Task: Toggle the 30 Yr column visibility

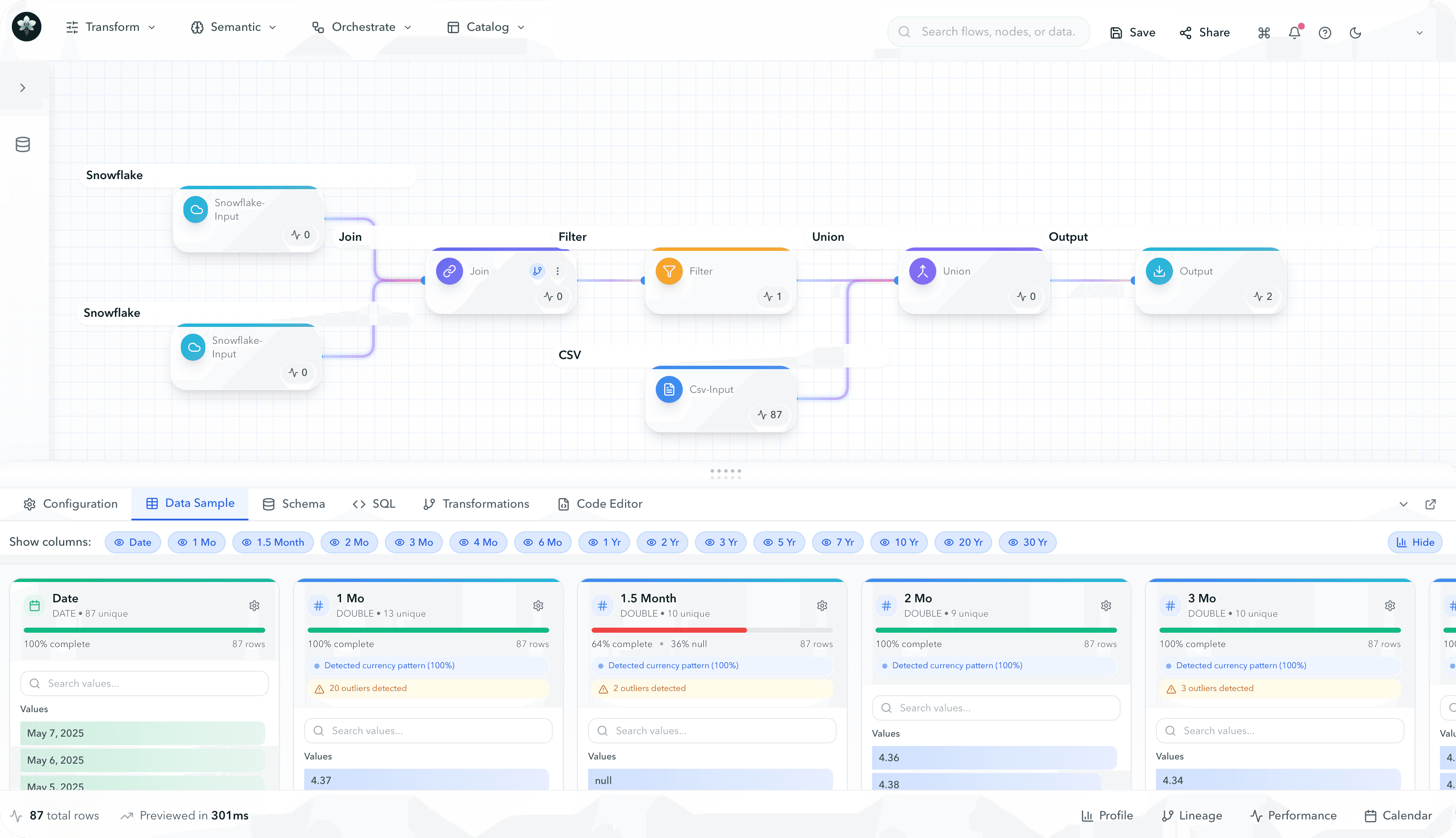Action: (1027, 542)
